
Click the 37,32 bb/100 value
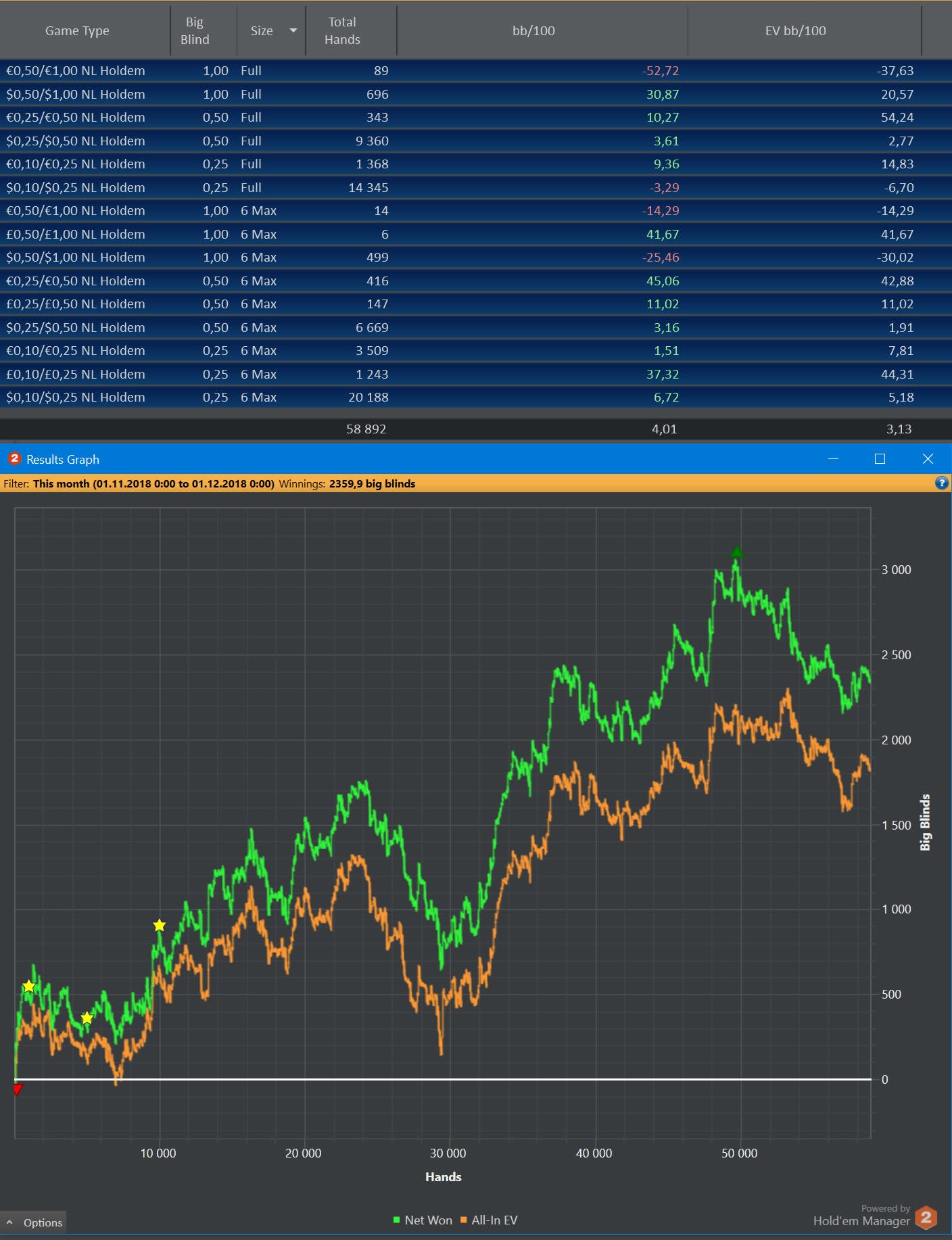click(663, 374)
